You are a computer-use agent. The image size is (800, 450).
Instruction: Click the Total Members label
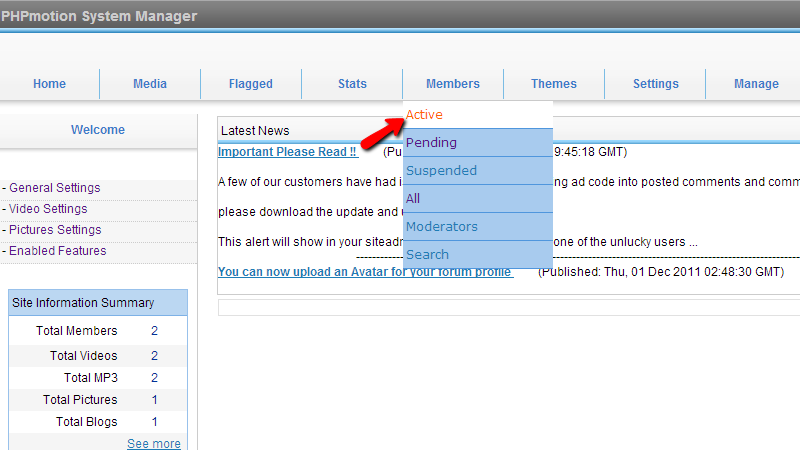77,331
